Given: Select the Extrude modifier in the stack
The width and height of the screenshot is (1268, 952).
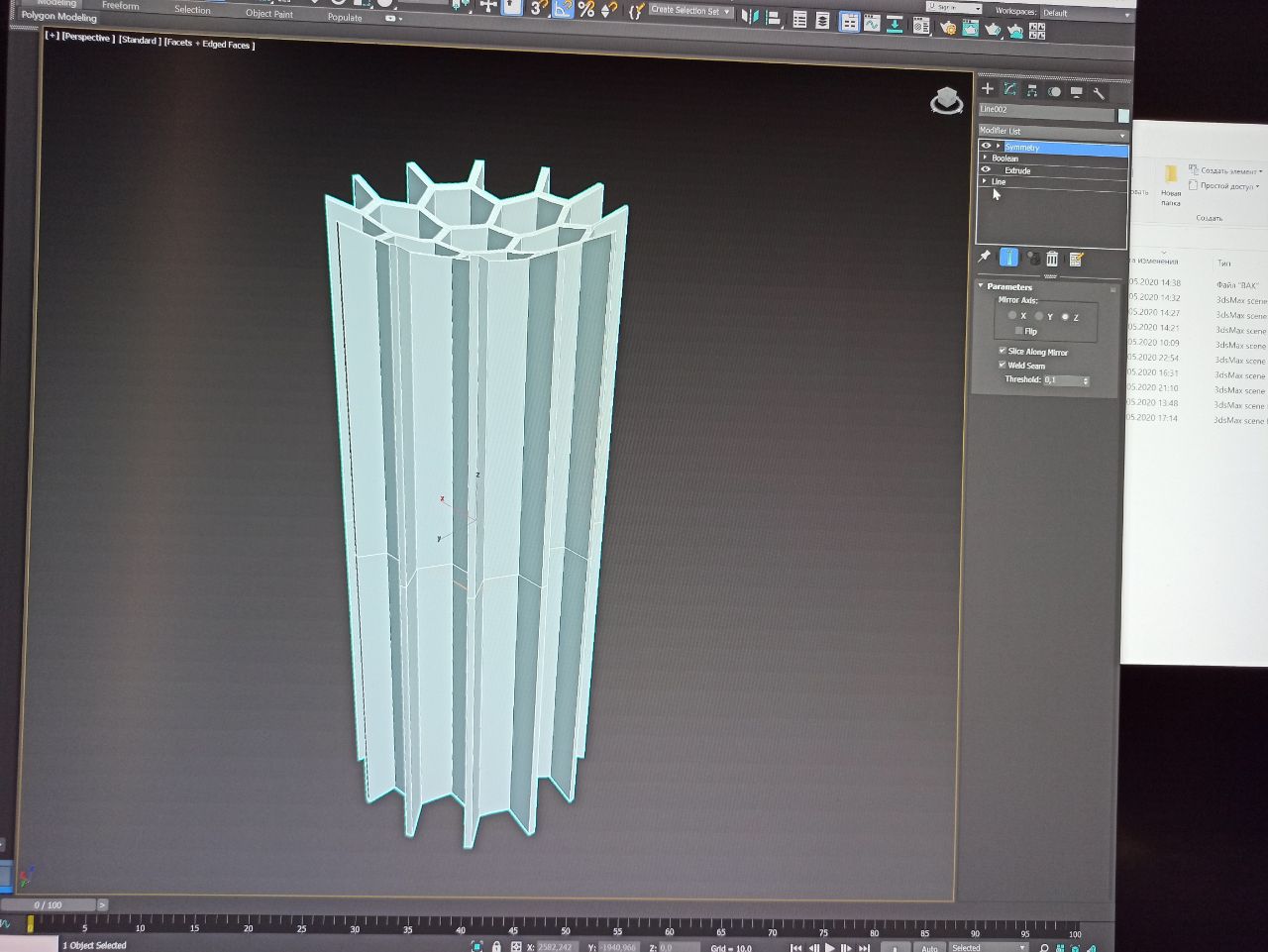Looking at the screenshot, I should pos(1017,170).
